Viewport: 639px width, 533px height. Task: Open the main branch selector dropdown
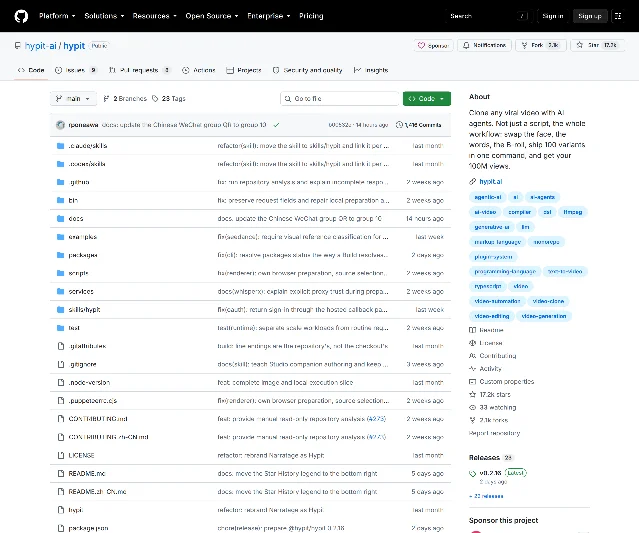tap(73, 99)
